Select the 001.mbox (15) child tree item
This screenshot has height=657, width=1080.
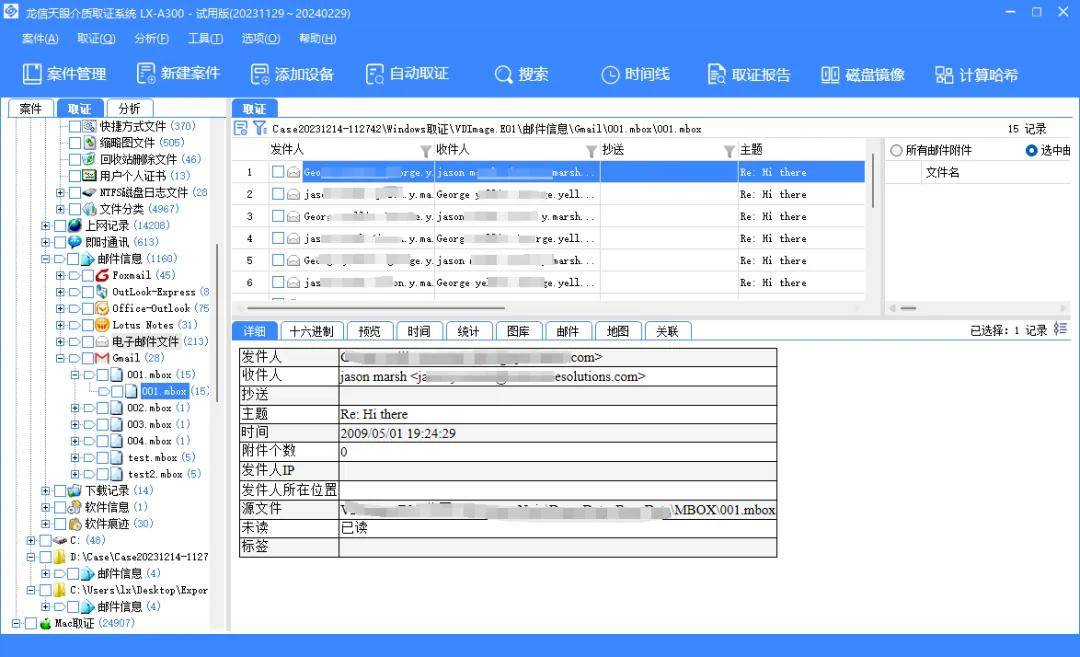click(164, 391)
